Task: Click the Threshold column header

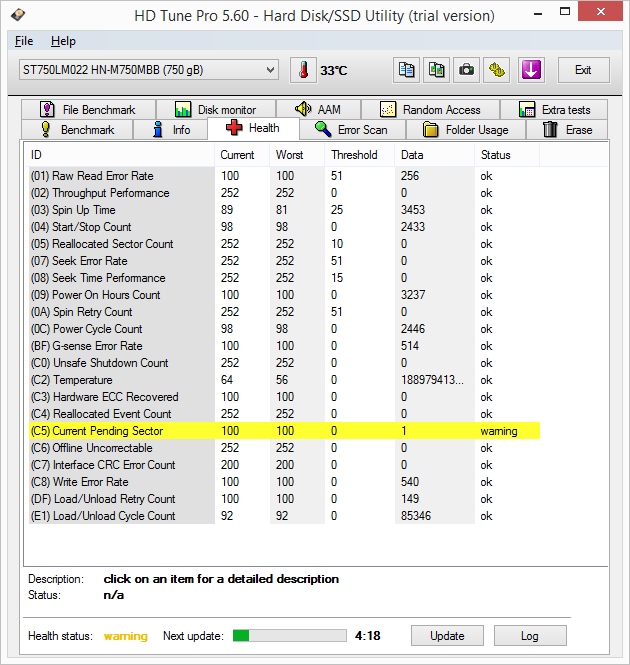Action: [360, 155]
